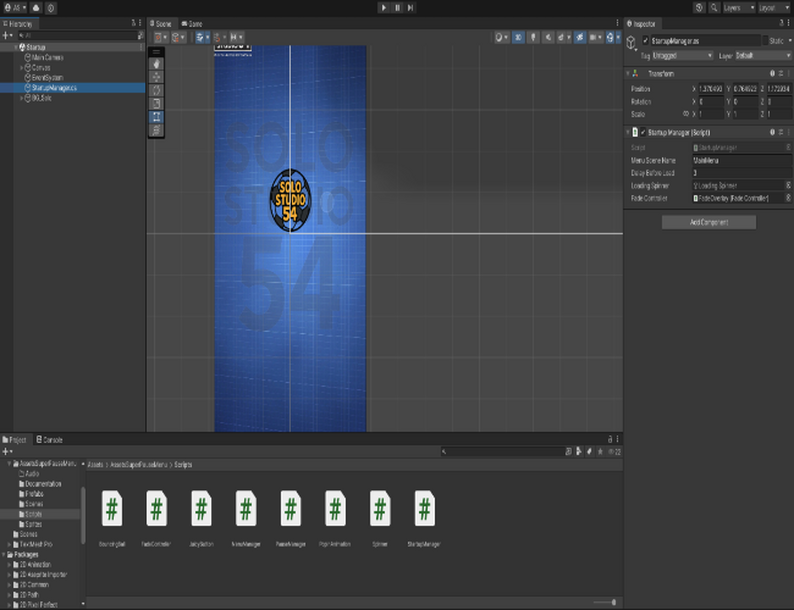Click the Step frame button

point(411,7)
